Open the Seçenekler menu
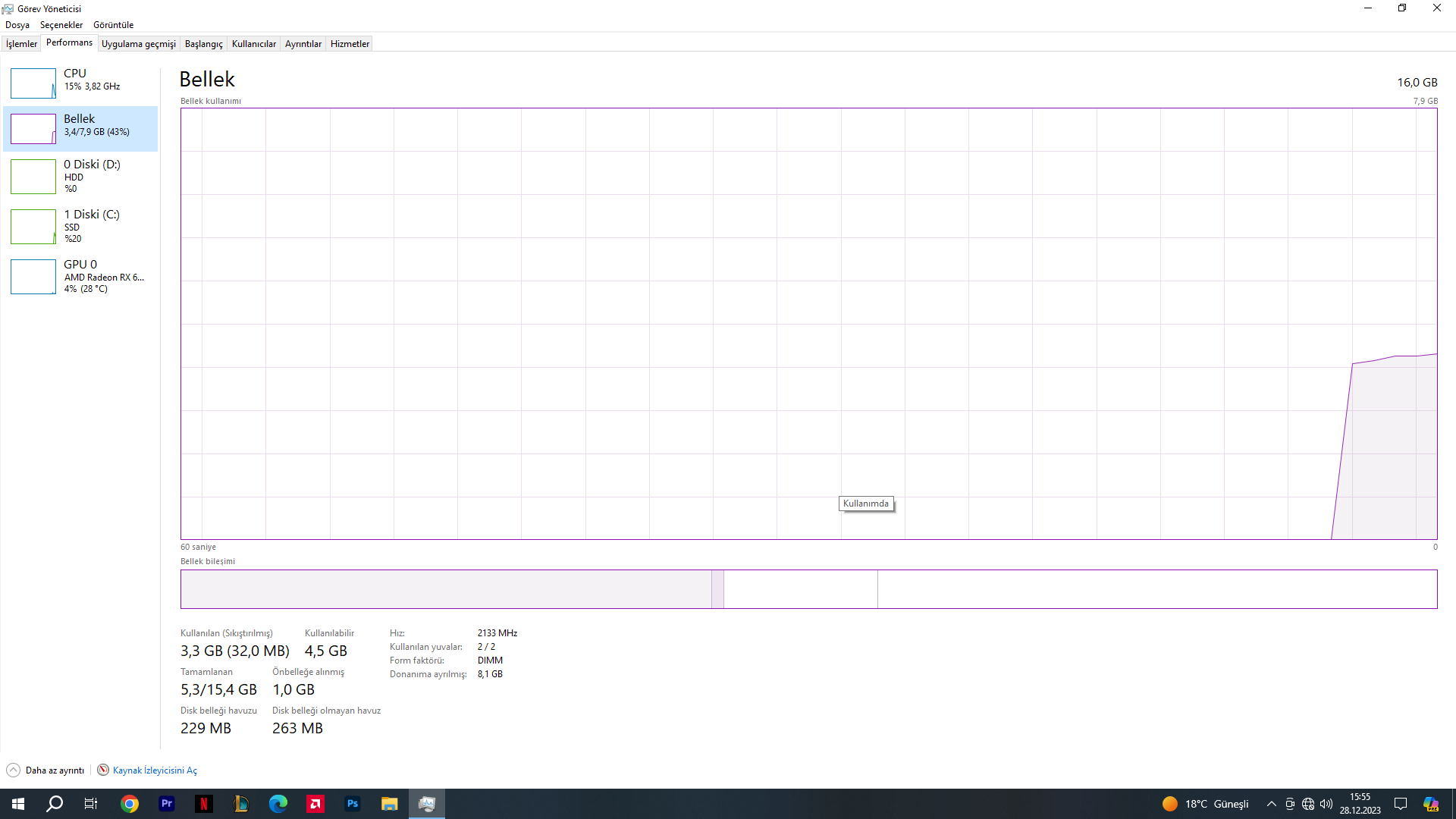 (x=61, y=25)
